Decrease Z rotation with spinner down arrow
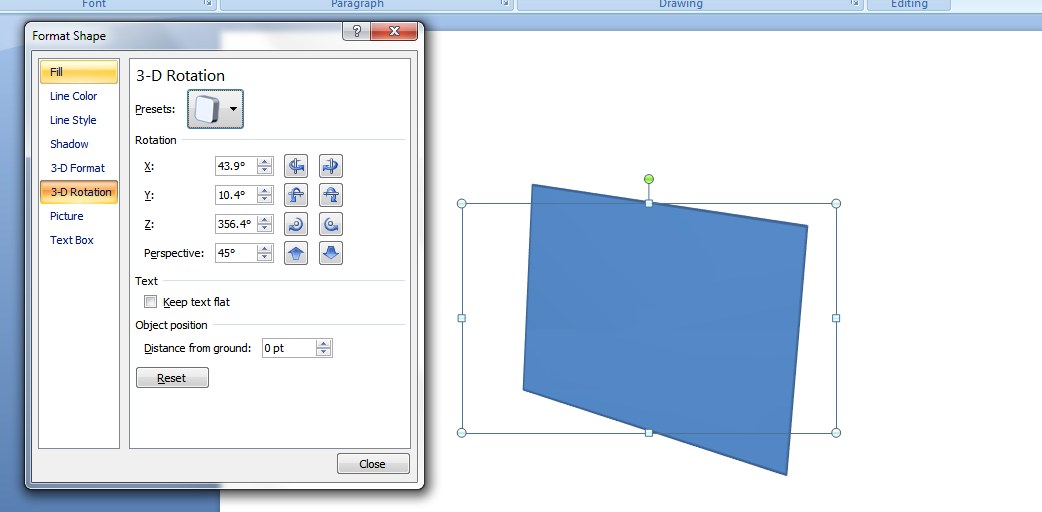 tap(265, 229)
